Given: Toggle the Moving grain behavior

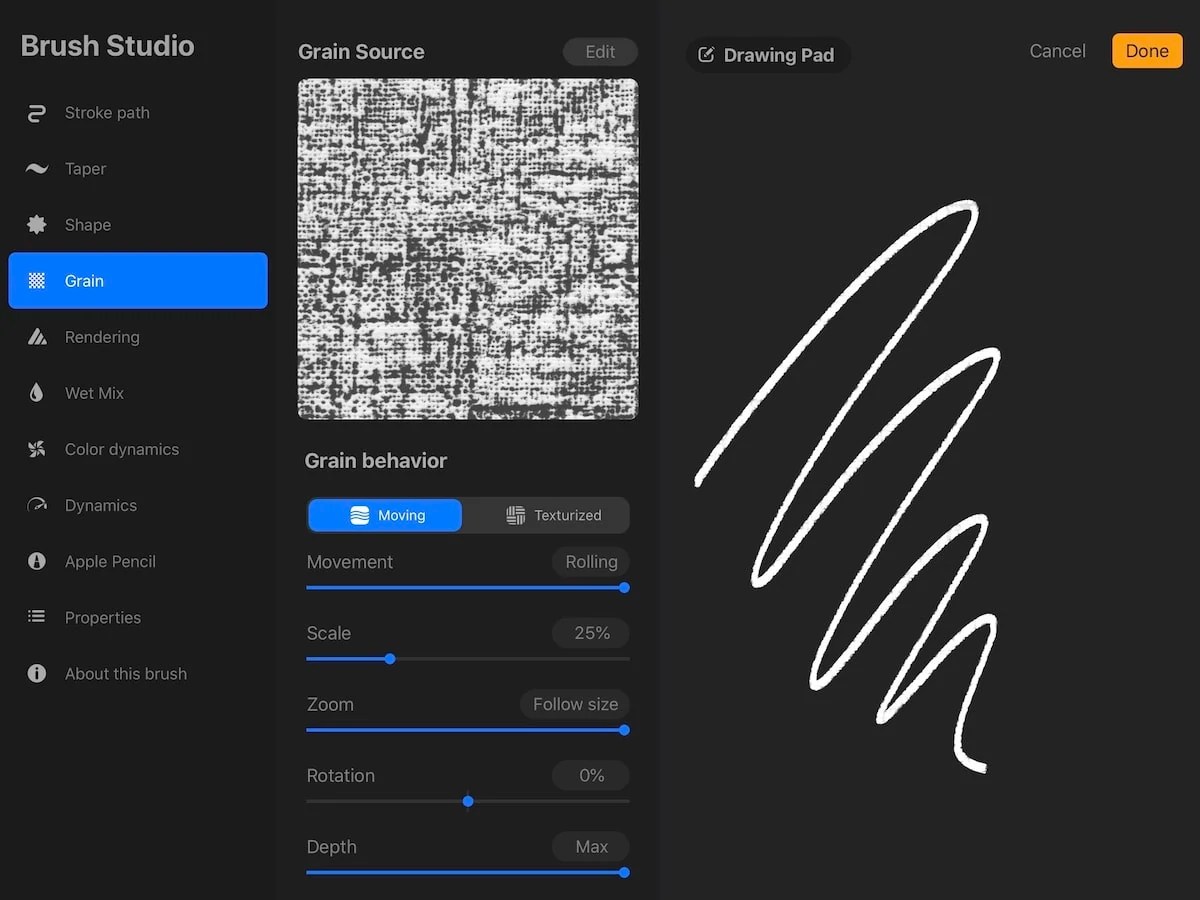Looking at the screenshot, I should tap(384, 515).
